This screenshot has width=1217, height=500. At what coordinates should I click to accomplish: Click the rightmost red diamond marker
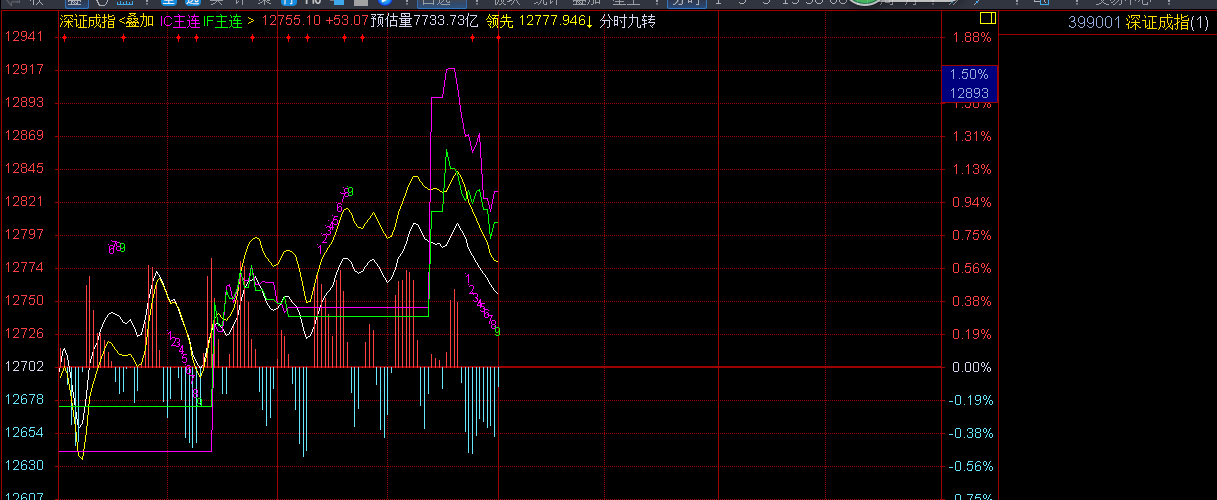[498, 38]
